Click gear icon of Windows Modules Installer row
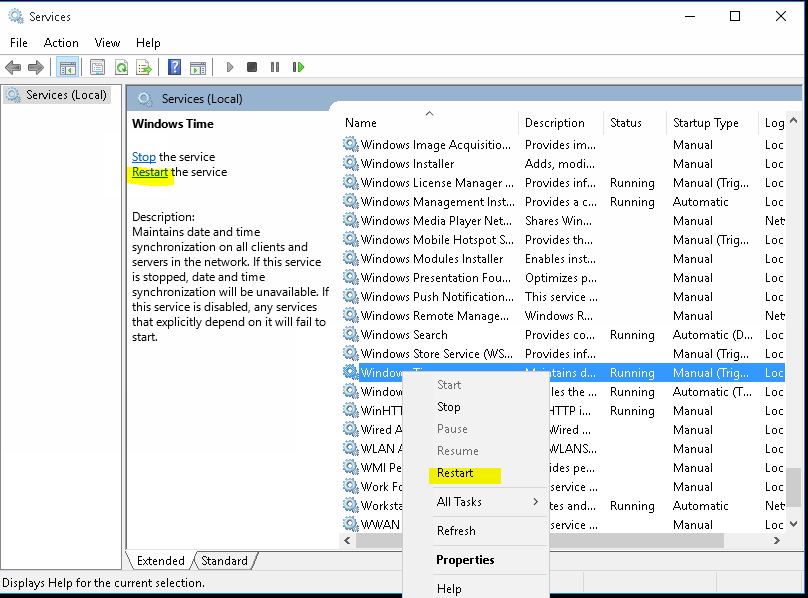The width and height of the screenshot is (808, 598). [x=350, y=258]
